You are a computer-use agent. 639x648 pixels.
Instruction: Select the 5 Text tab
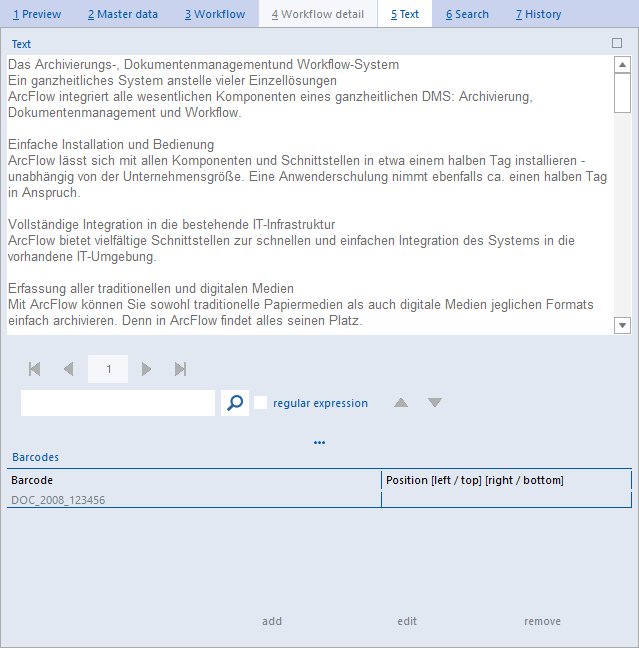[405, 14]
